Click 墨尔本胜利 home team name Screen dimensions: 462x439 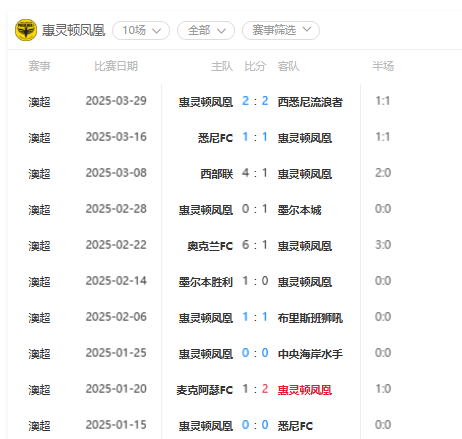click(x=206, y=282)
